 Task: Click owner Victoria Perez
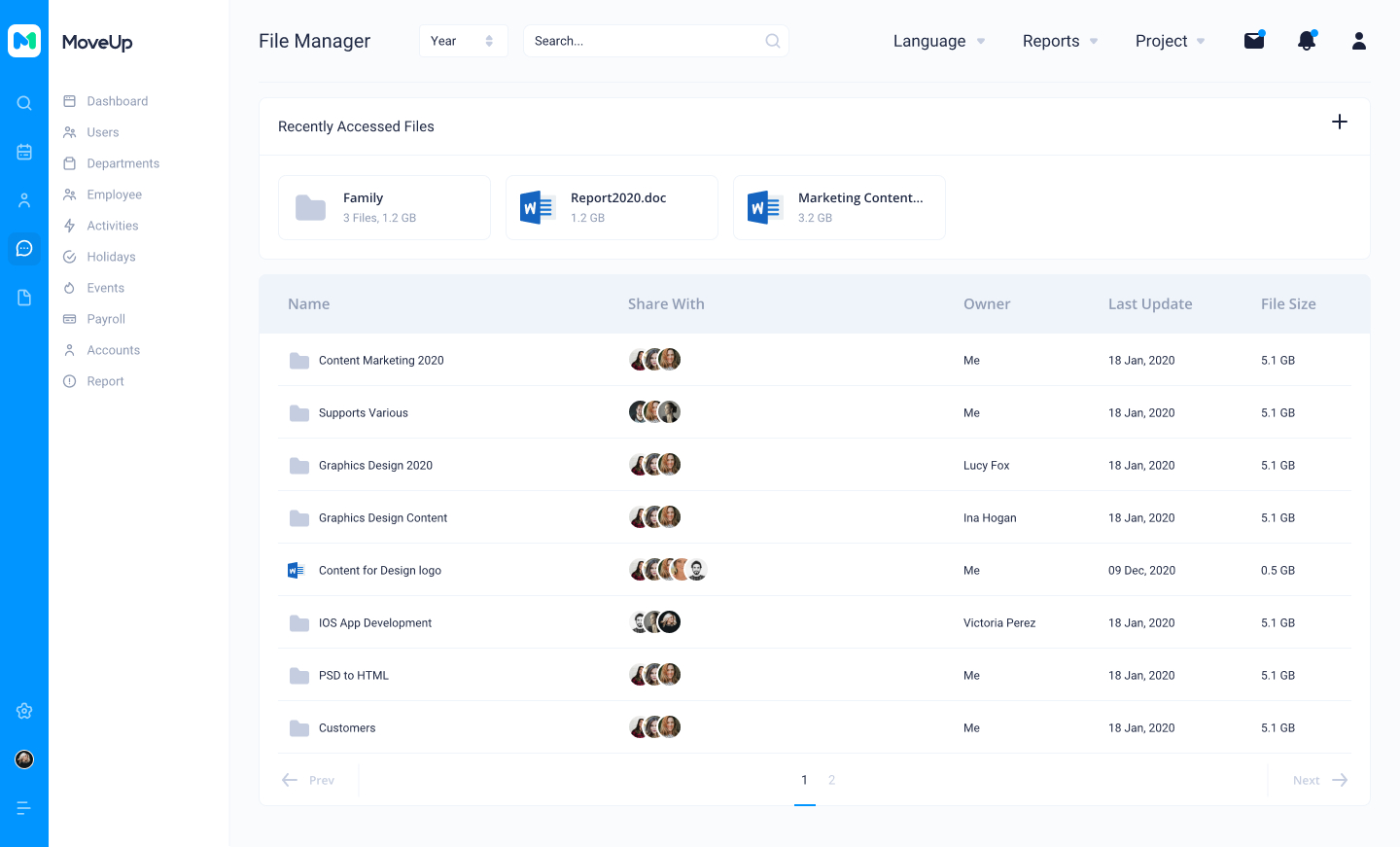(999, 623)
